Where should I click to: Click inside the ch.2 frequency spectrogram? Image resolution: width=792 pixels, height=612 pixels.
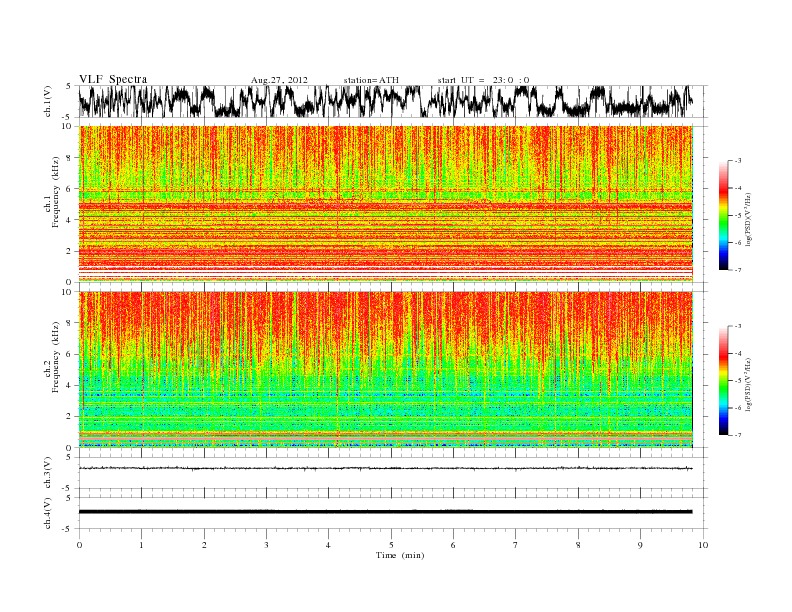(385, 369)
